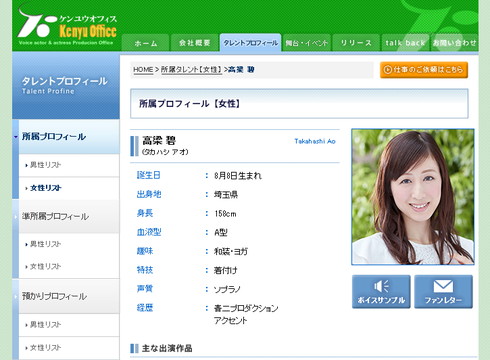Open 女性リスト under 預かりプロフィール
490x360 pixels.
click(x=69, y=348)
